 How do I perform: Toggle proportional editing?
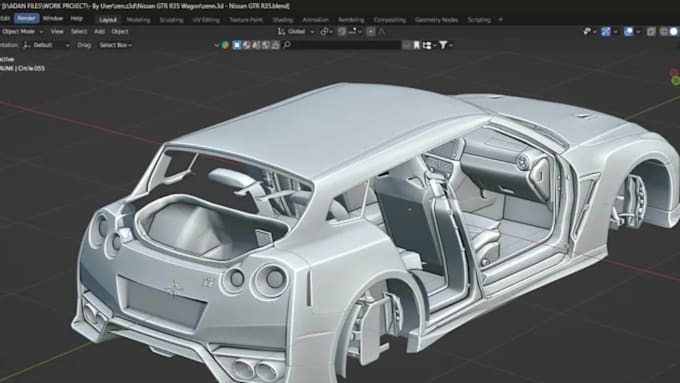coord(371,32)
